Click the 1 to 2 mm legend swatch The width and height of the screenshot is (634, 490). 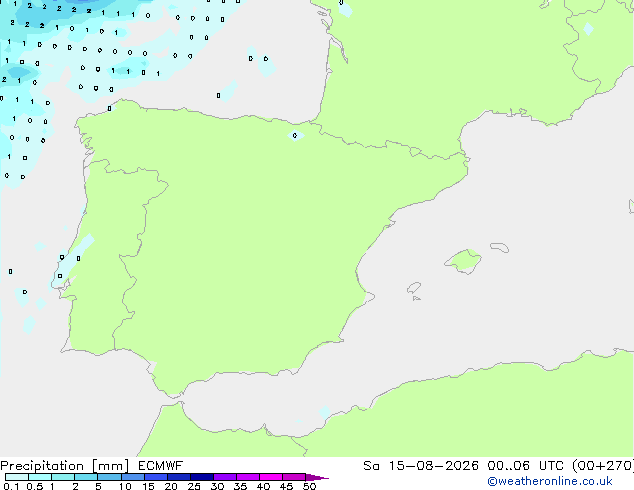tap(63, 477)
